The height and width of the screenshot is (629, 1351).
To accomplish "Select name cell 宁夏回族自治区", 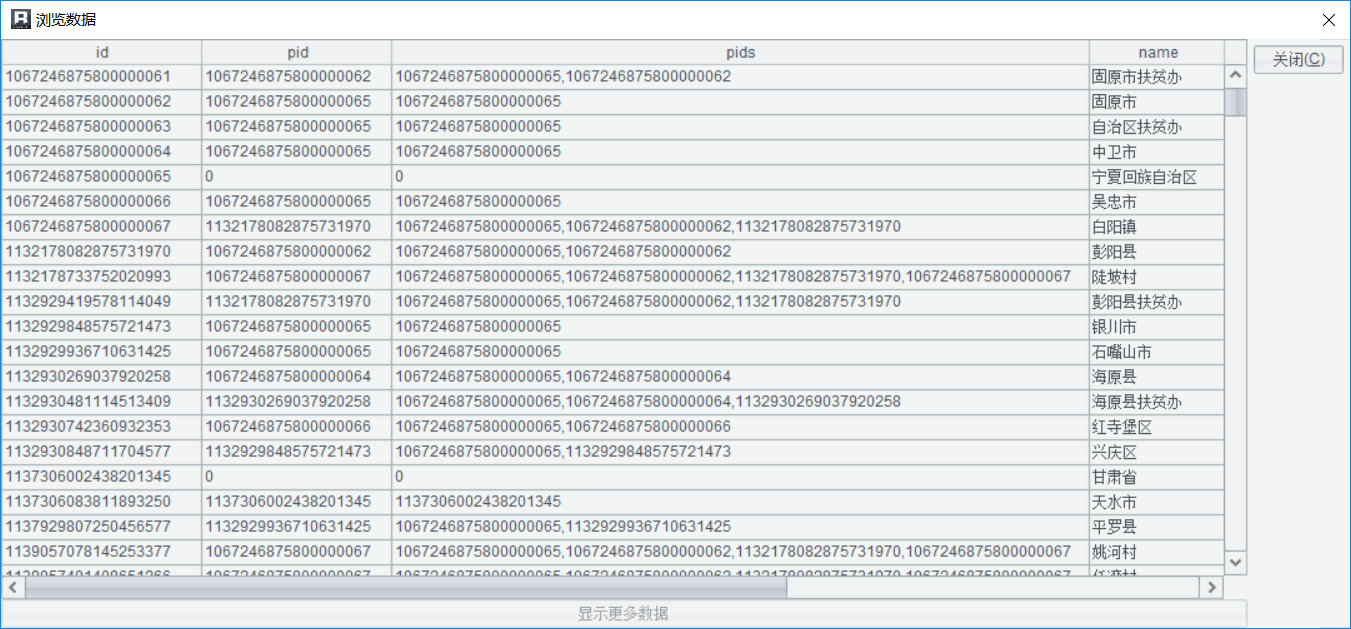I will 1157,177.
